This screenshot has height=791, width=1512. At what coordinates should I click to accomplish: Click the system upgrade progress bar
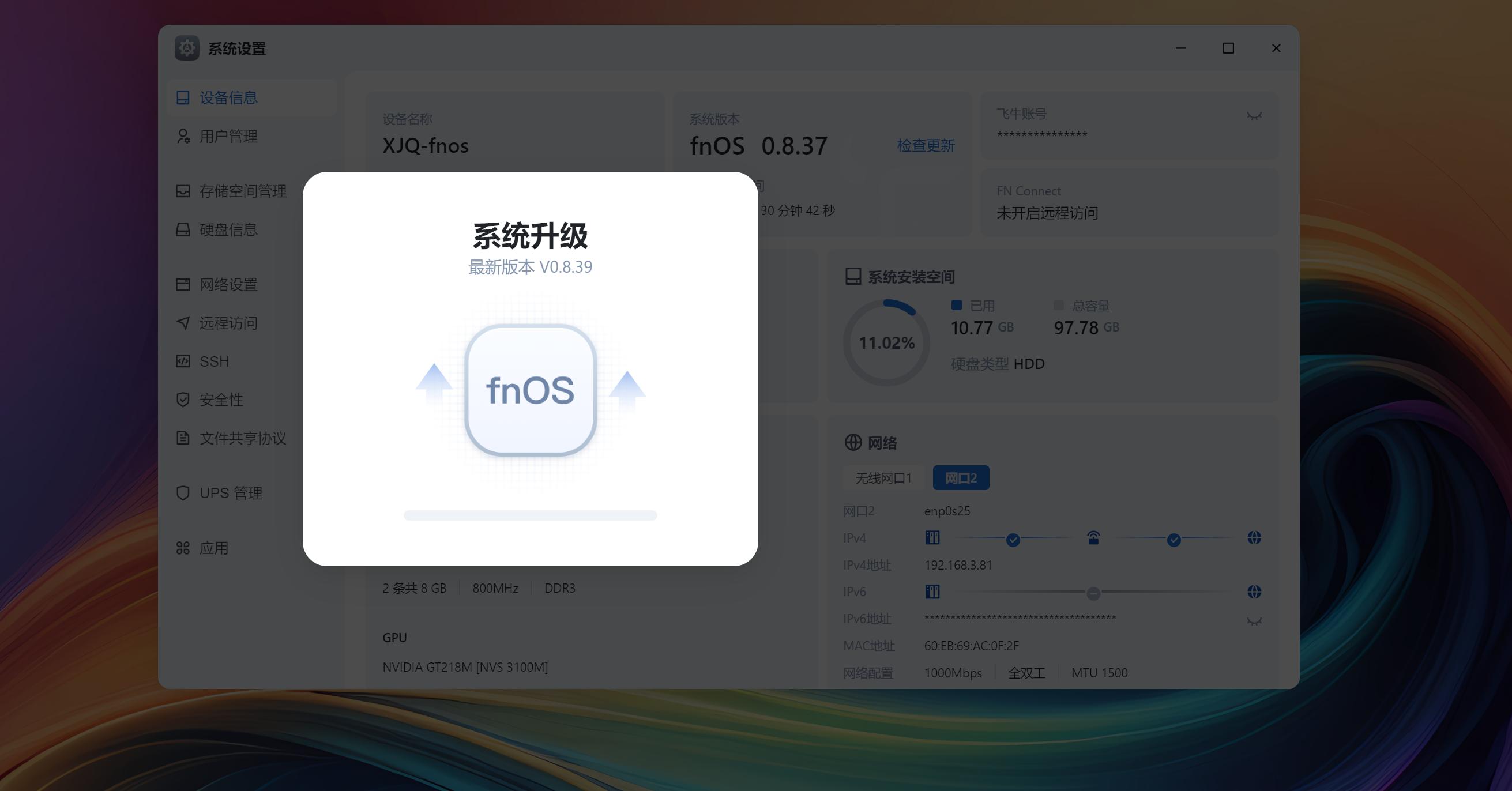(x=530, y=515)
